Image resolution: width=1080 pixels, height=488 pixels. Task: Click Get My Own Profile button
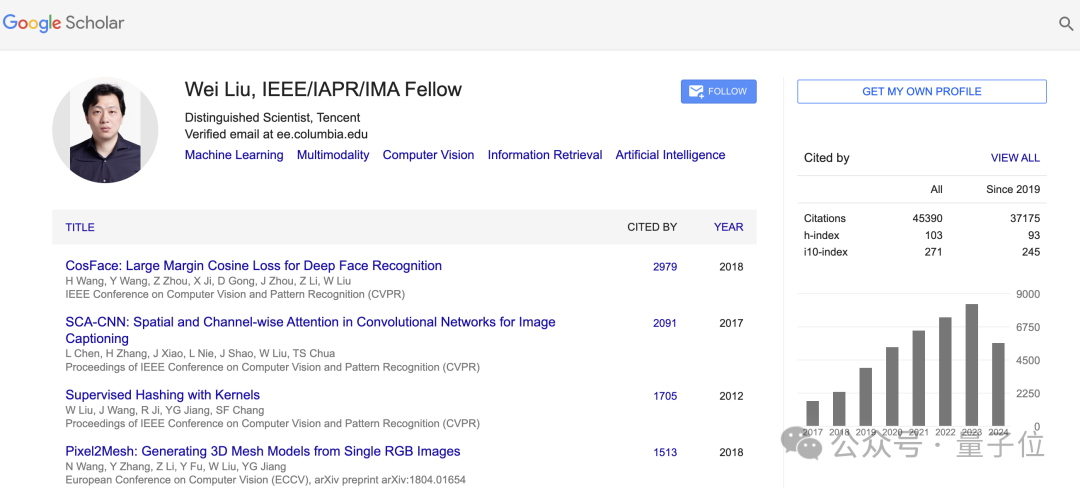pyautogui.click(x=921, y=91)
